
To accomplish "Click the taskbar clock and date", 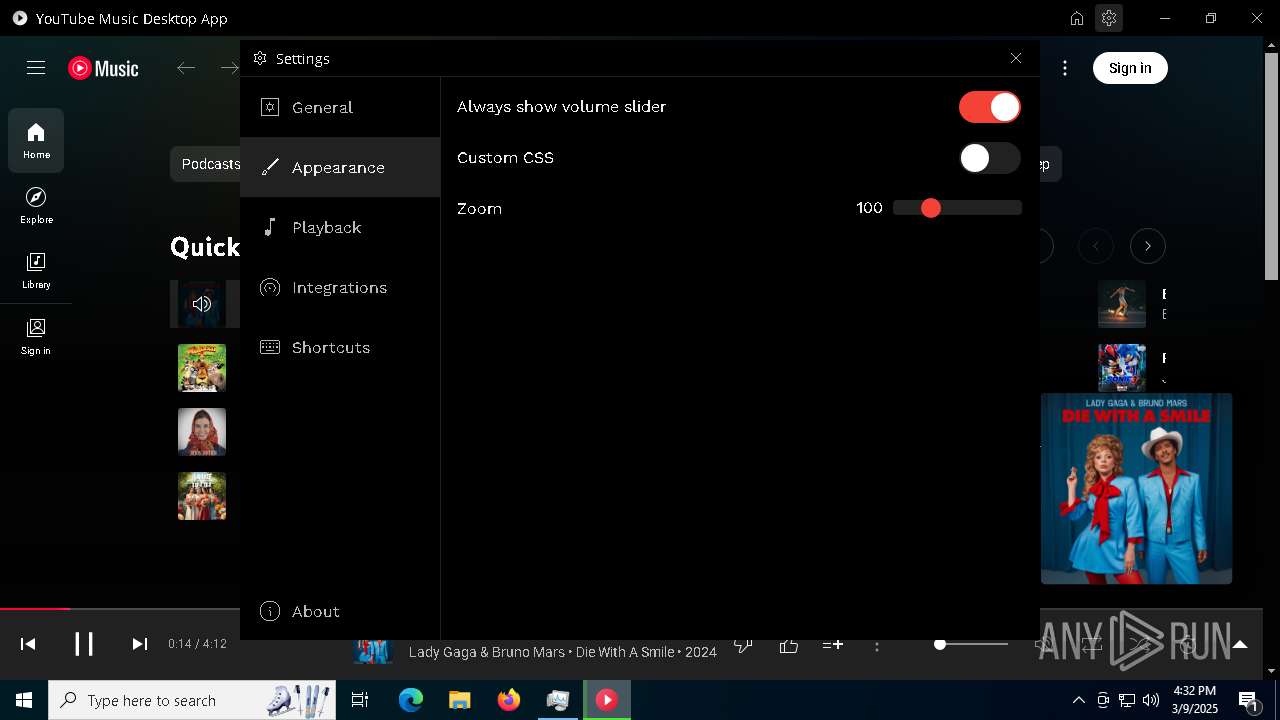I will pos(1195,700).
